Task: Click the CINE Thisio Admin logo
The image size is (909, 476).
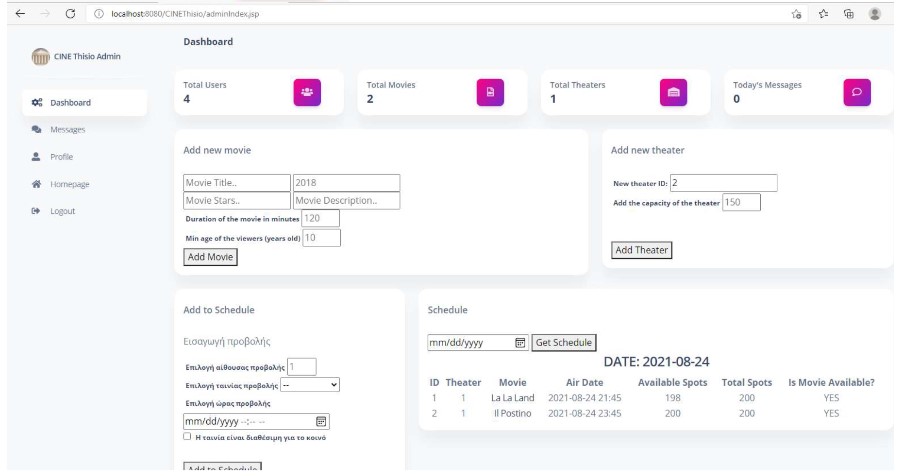Action: pos(41,56)
